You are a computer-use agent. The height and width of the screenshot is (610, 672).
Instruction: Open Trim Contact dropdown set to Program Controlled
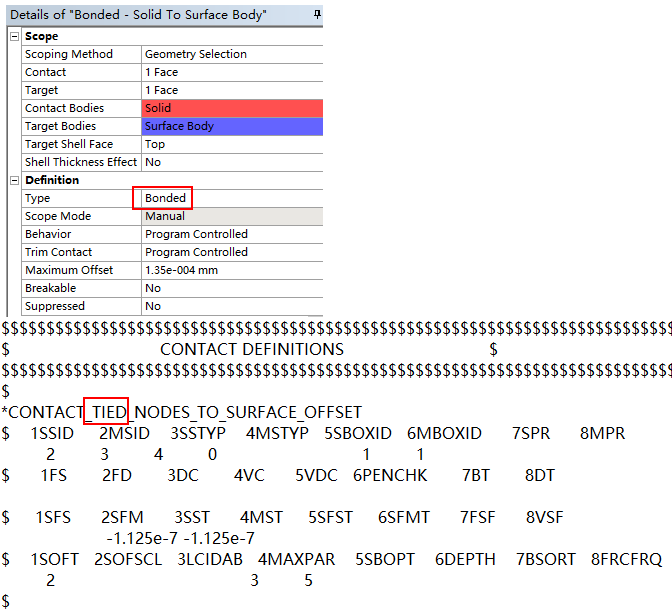[232, 252]
